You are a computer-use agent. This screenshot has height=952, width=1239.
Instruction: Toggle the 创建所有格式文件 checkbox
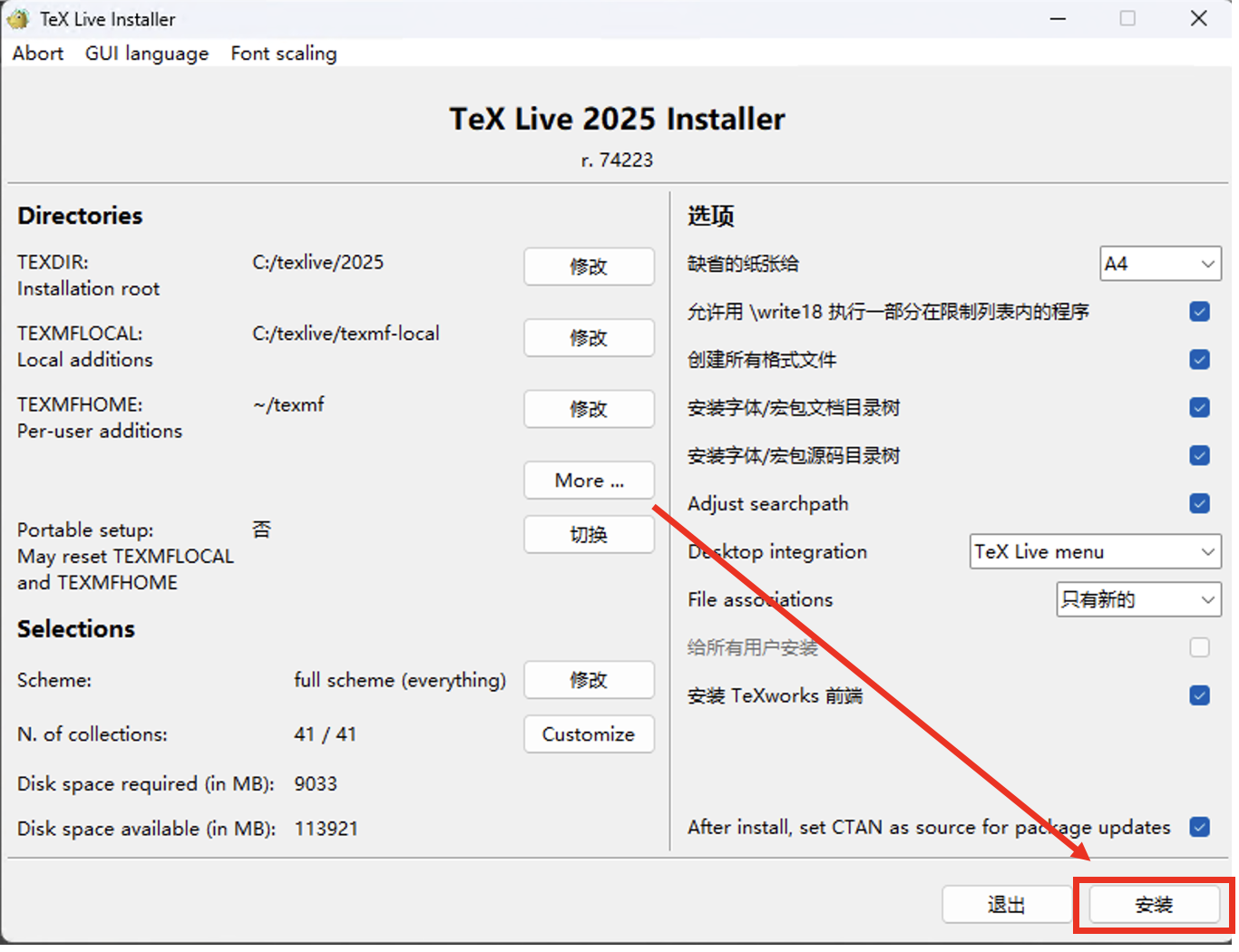click(1199, 360)
